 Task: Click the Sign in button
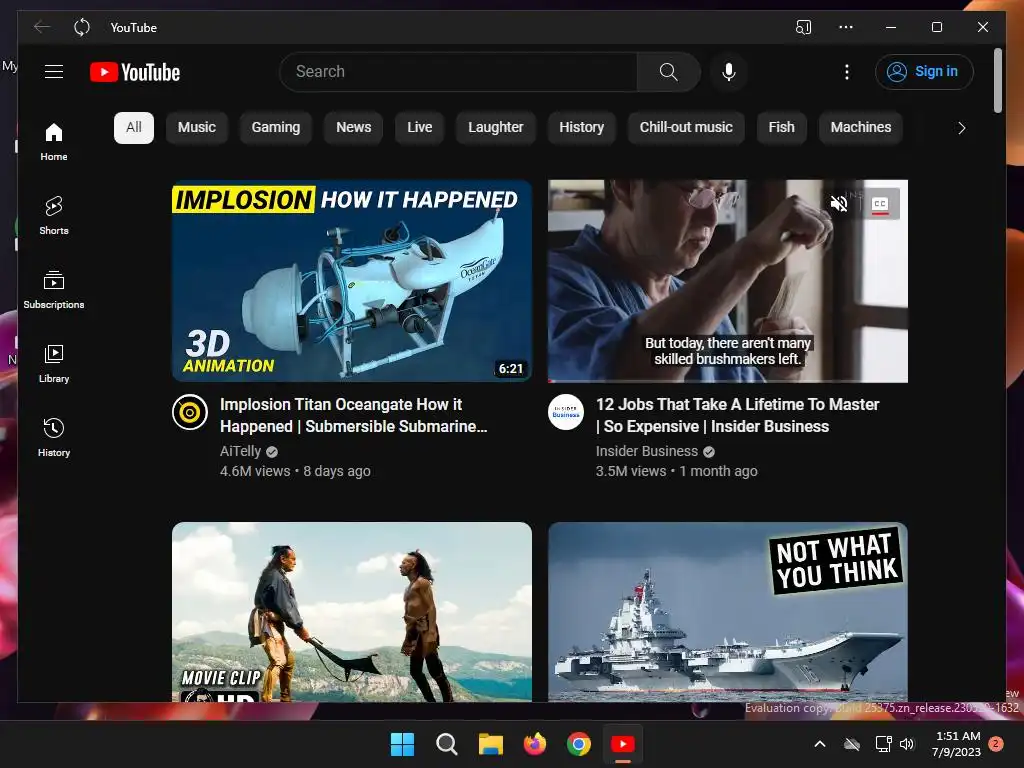[924, 72]
